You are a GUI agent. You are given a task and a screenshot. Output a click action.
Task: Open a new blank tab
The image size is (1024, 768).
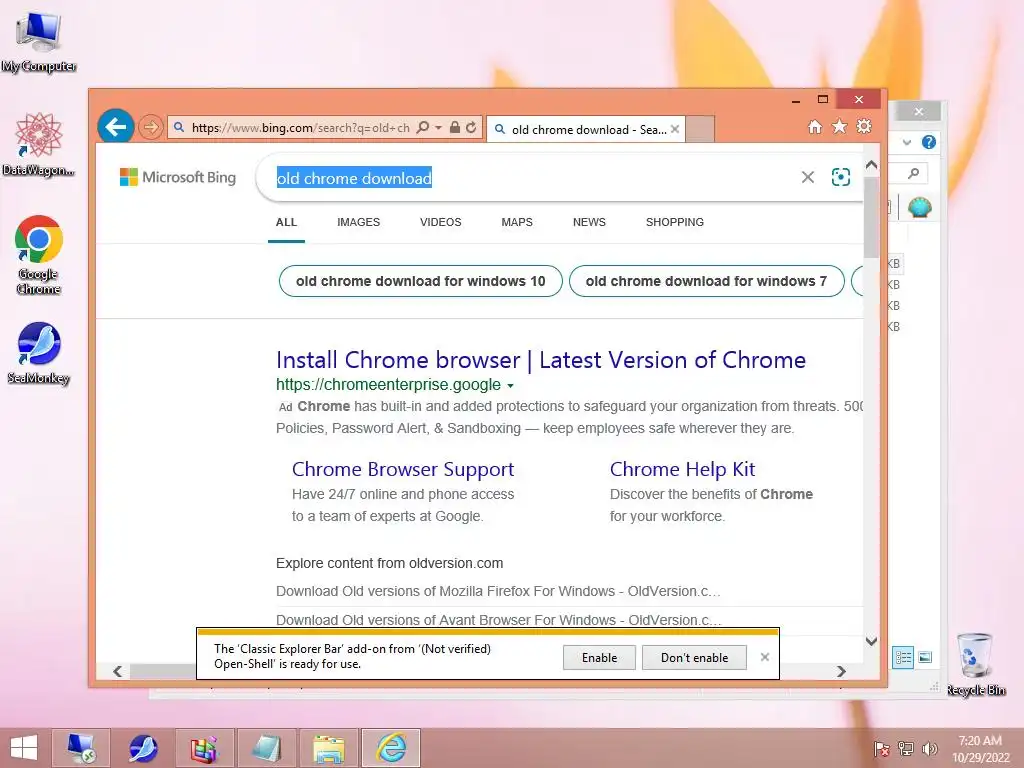(700, 129)
